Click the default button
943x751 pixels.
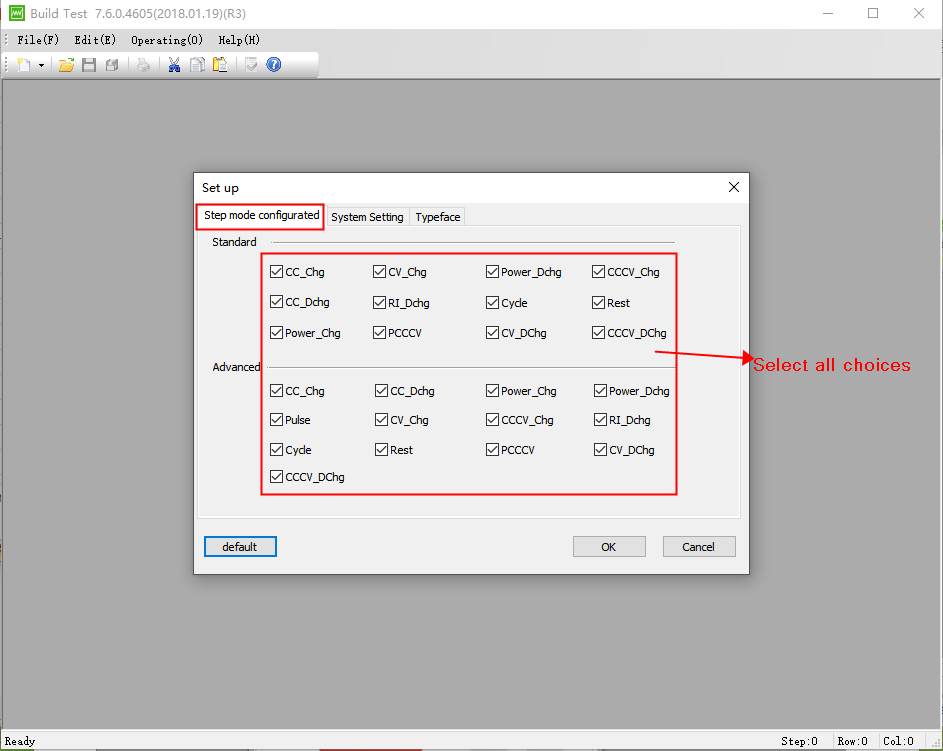pos(240,547)
